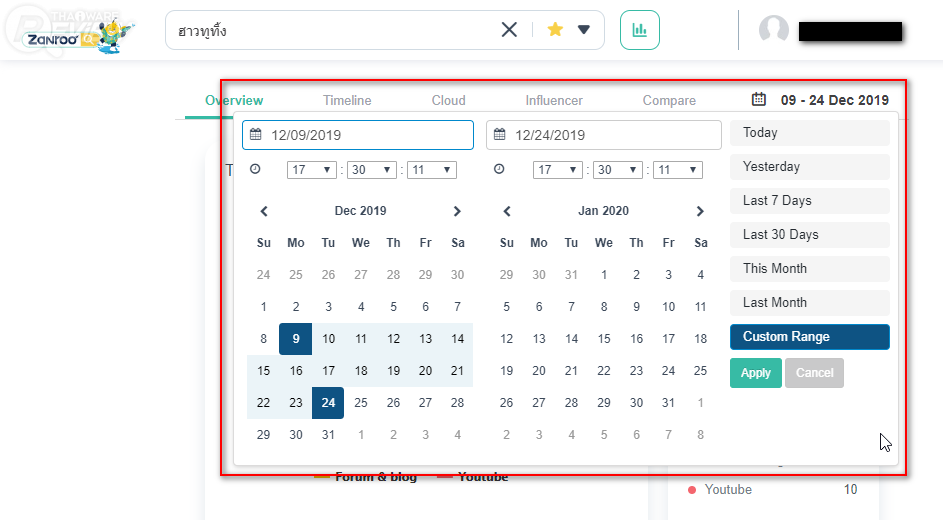Pick December 31 in Dec 2019 calendar
This screenshot has width=943, height=520.
(328, 435)
